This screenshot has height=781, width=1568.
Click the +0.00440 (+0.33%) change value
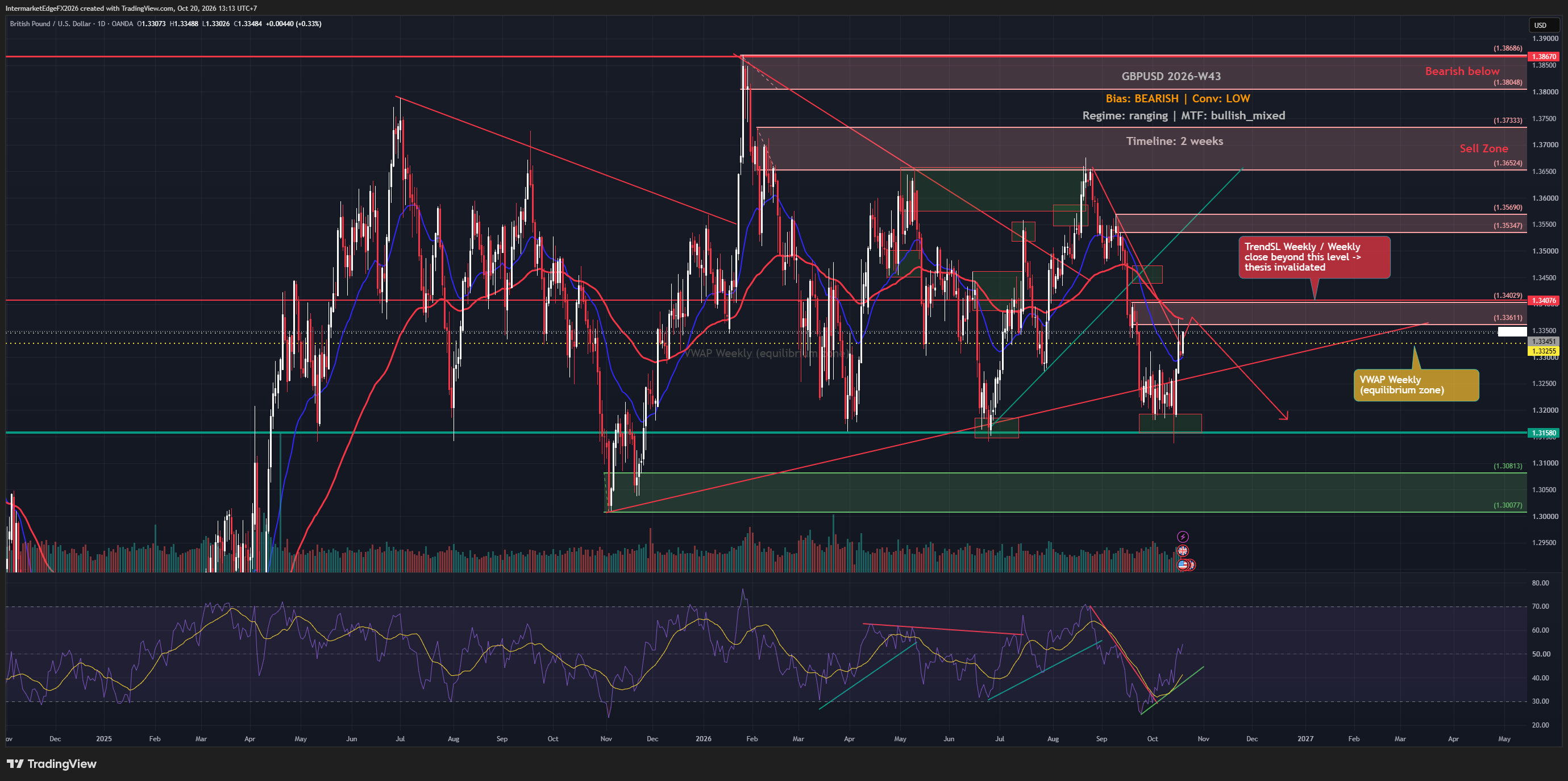293,24
